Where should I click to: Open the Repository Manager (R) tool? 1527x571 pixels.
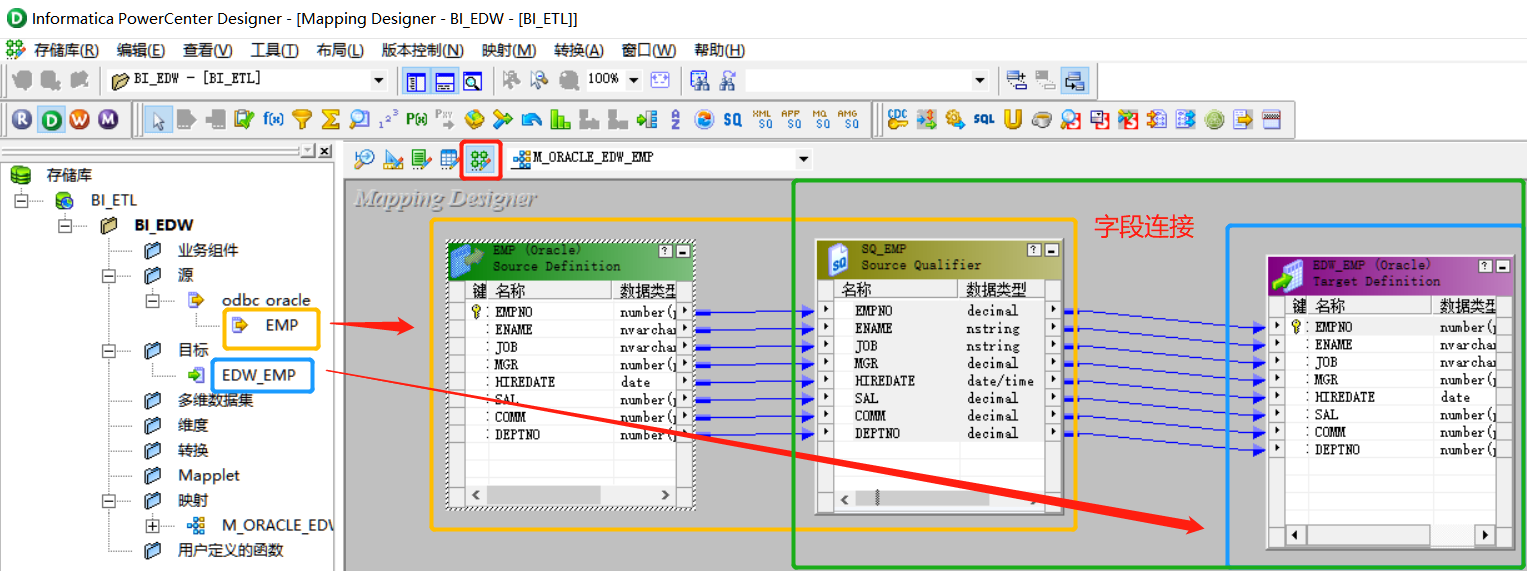click(23, 120)
